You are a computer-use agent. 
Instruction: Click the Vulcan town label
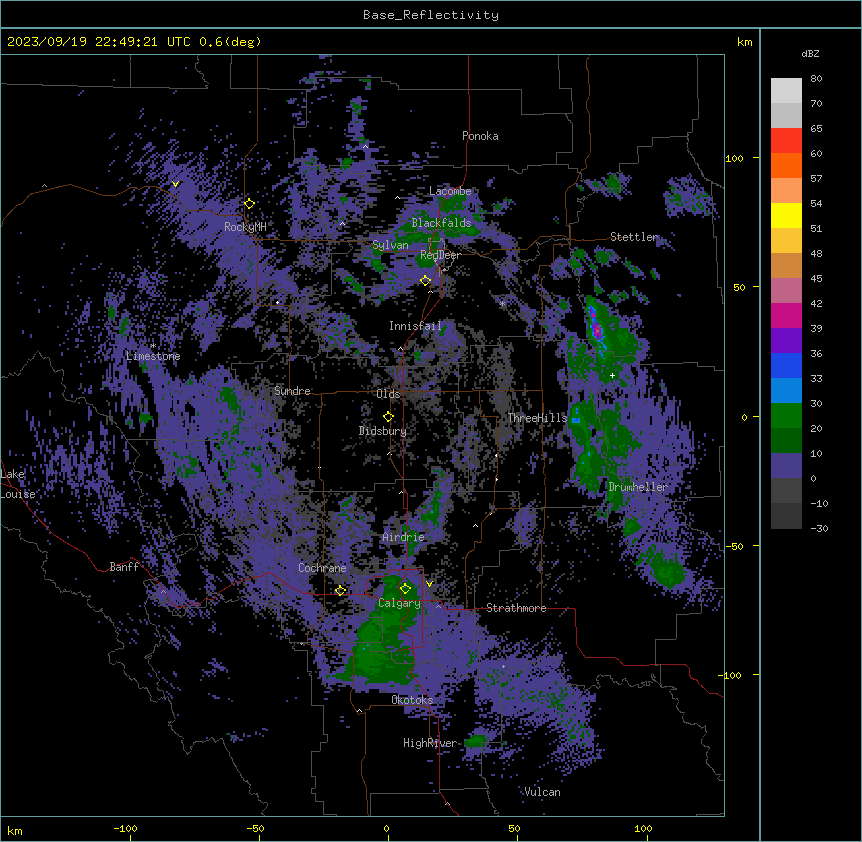[542, 792]
